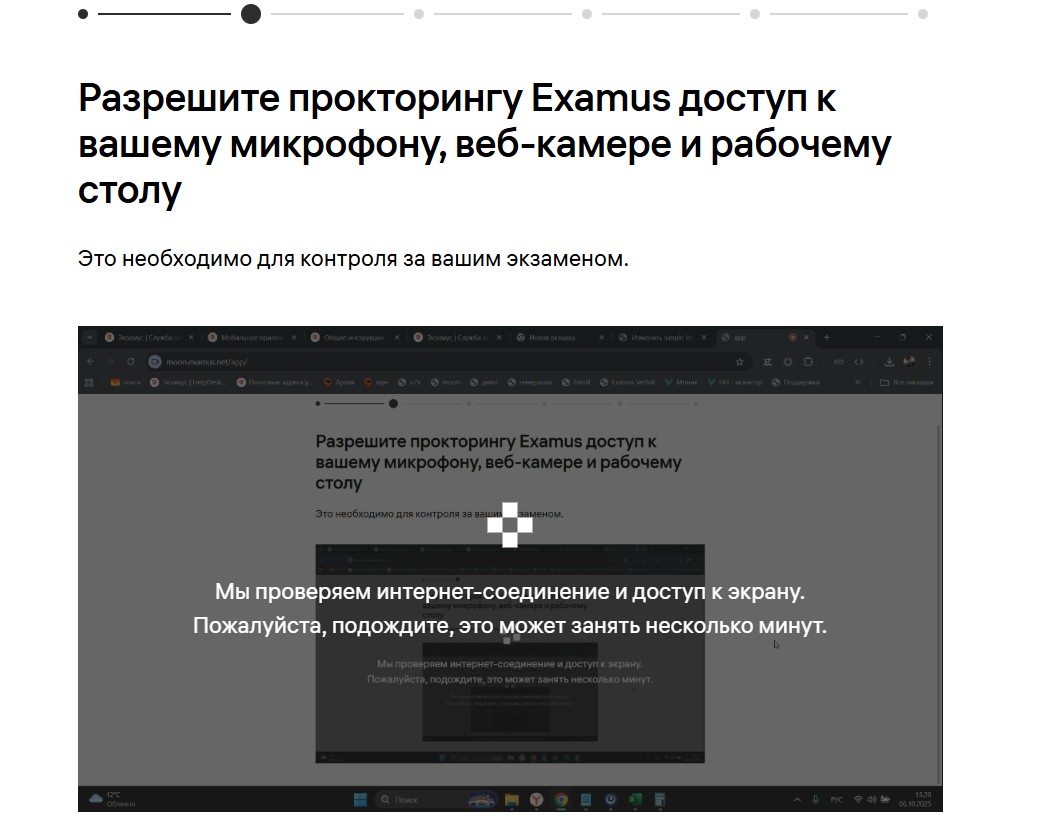Image resolution: width=1053 pixels, height=838 pixels.
Task: Launch Yandex Browser from the preview taskbar
Action: [x=537, y=800]
